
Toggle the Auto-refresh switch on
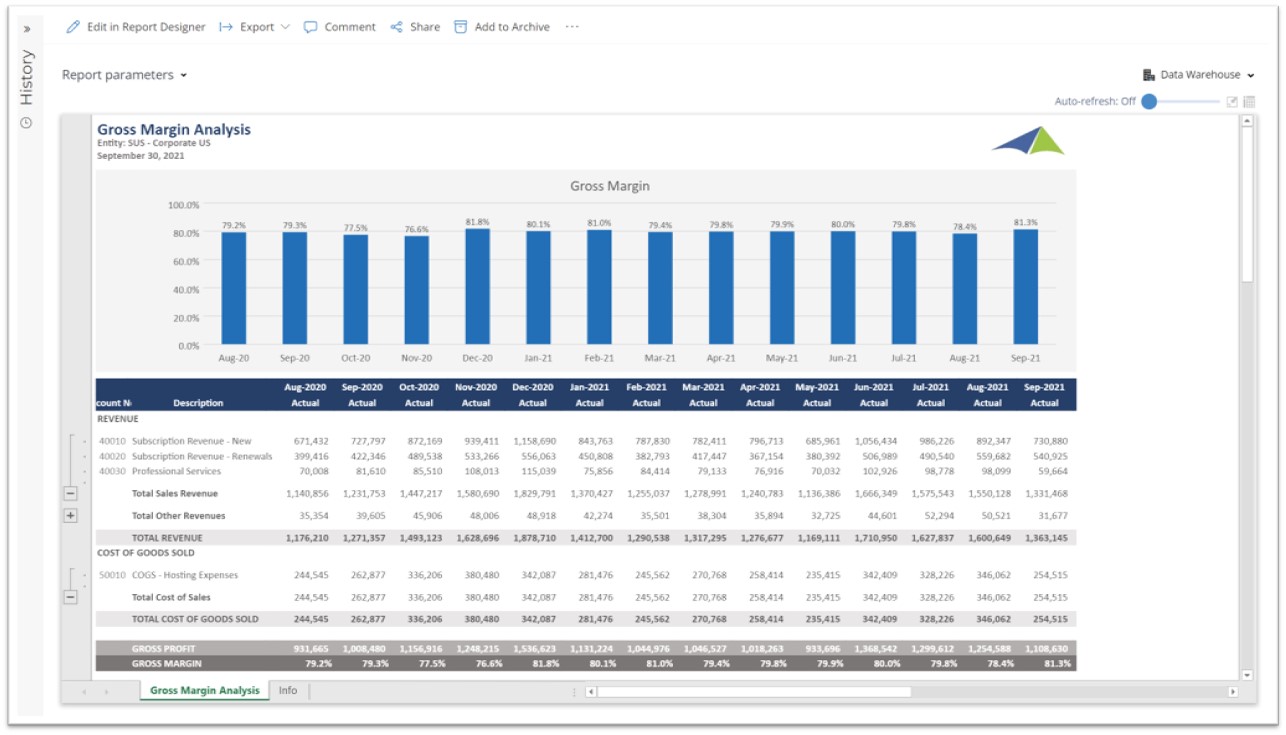tap(1150, 101)
